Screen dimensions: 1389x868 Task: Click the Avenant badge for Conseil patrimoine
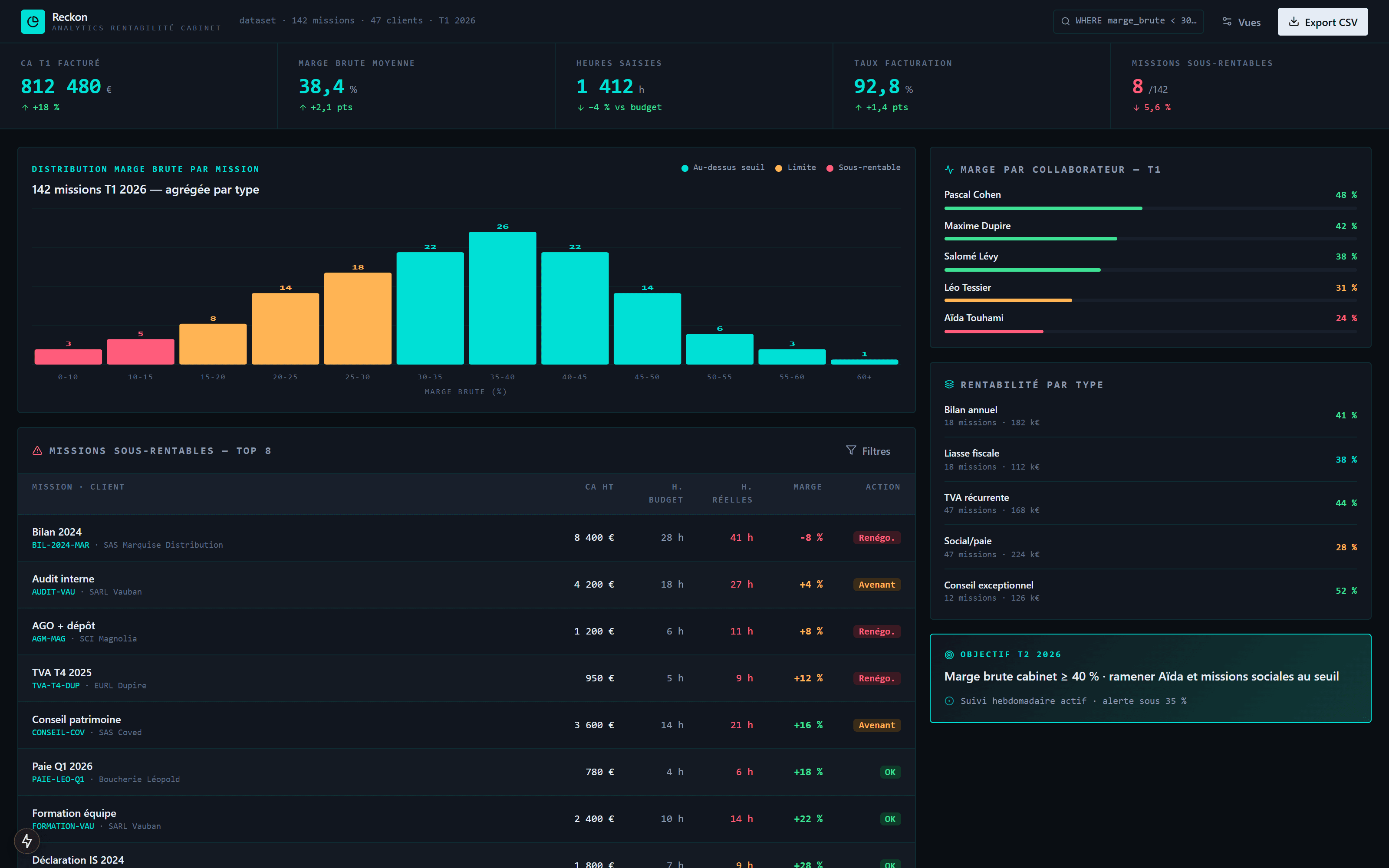876,725
